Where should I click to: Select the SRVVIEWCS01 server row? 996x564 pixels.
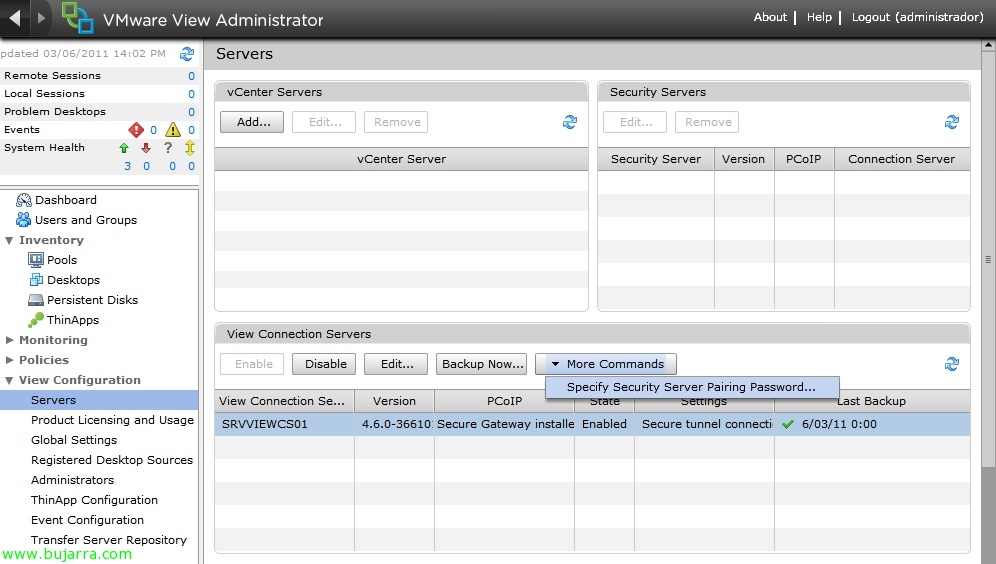point(592,424)
